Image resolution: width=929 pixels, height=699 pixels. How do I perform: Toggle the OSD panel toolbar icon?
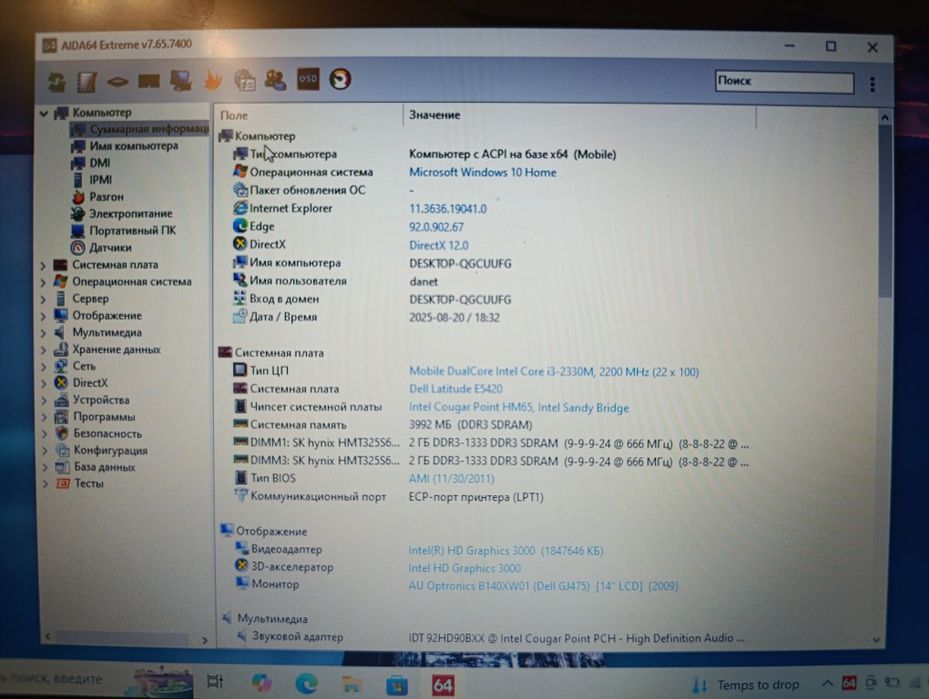pyautogui.click(x=307, y=79)
